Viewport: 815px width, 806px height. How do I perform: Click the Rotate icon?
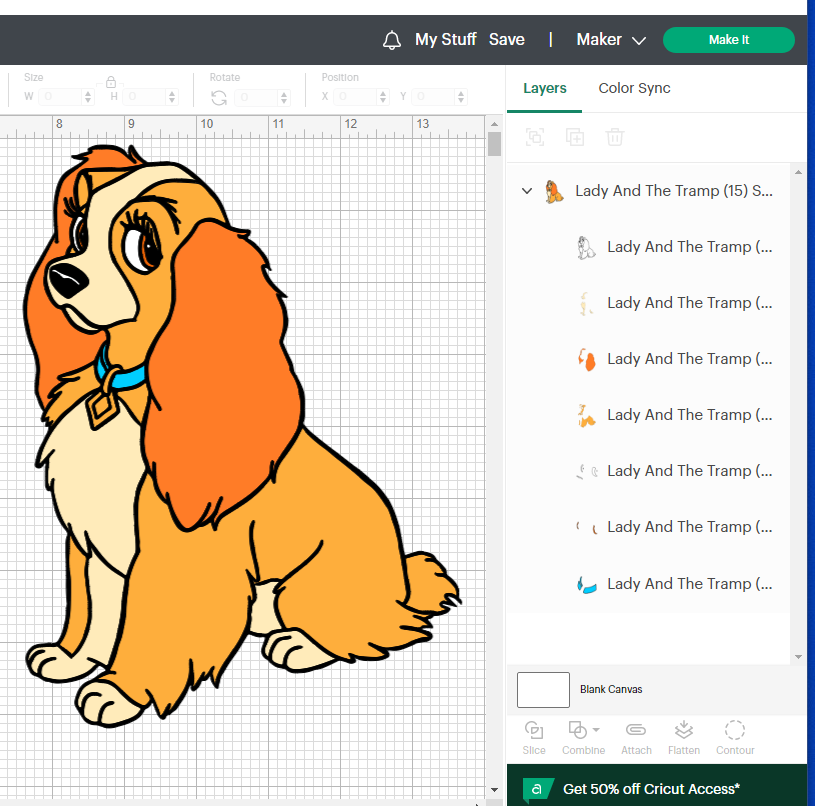pos(219,98)
